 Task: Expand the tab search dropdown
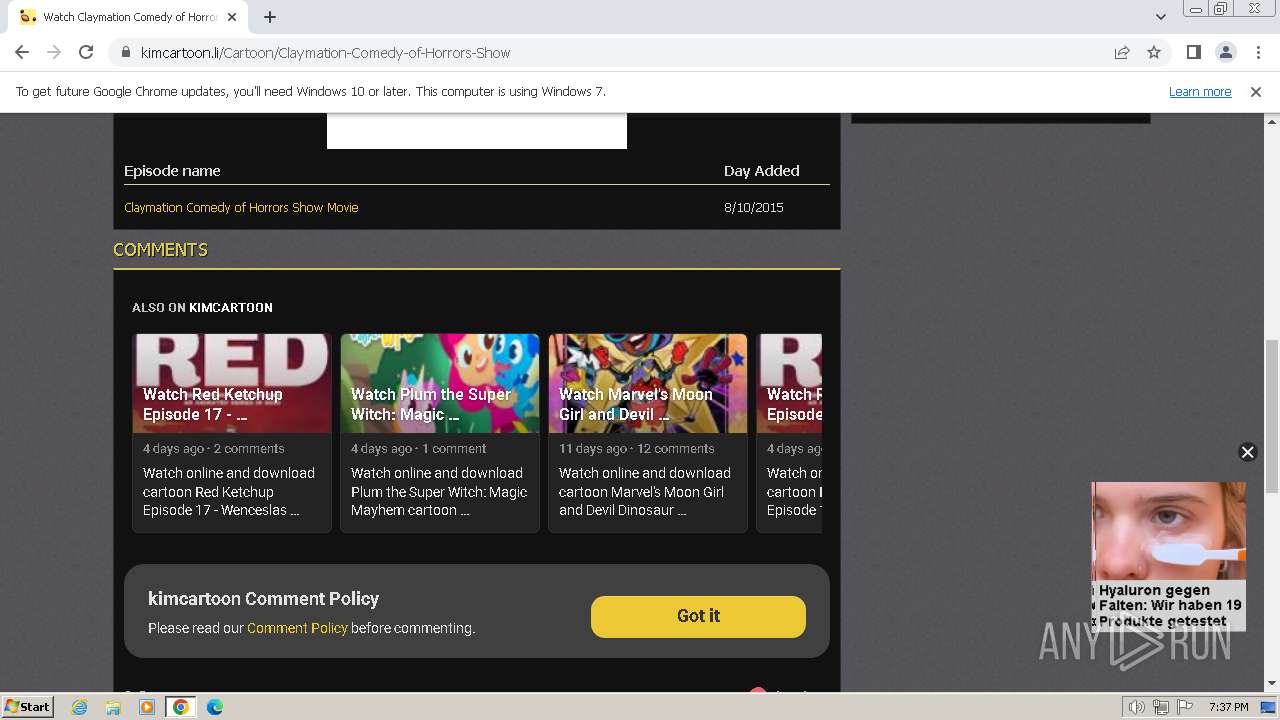click(x=1161, y=17)
